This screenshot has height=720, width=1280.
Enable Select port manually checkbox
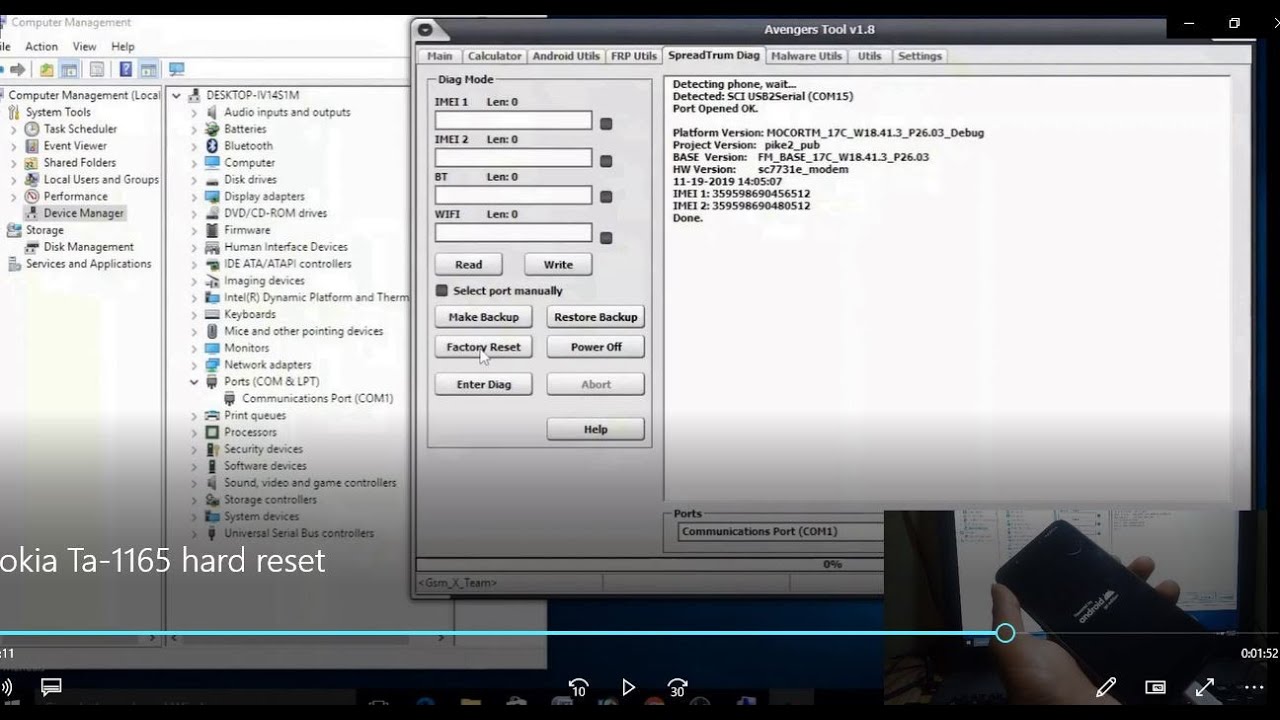point(442,291)
